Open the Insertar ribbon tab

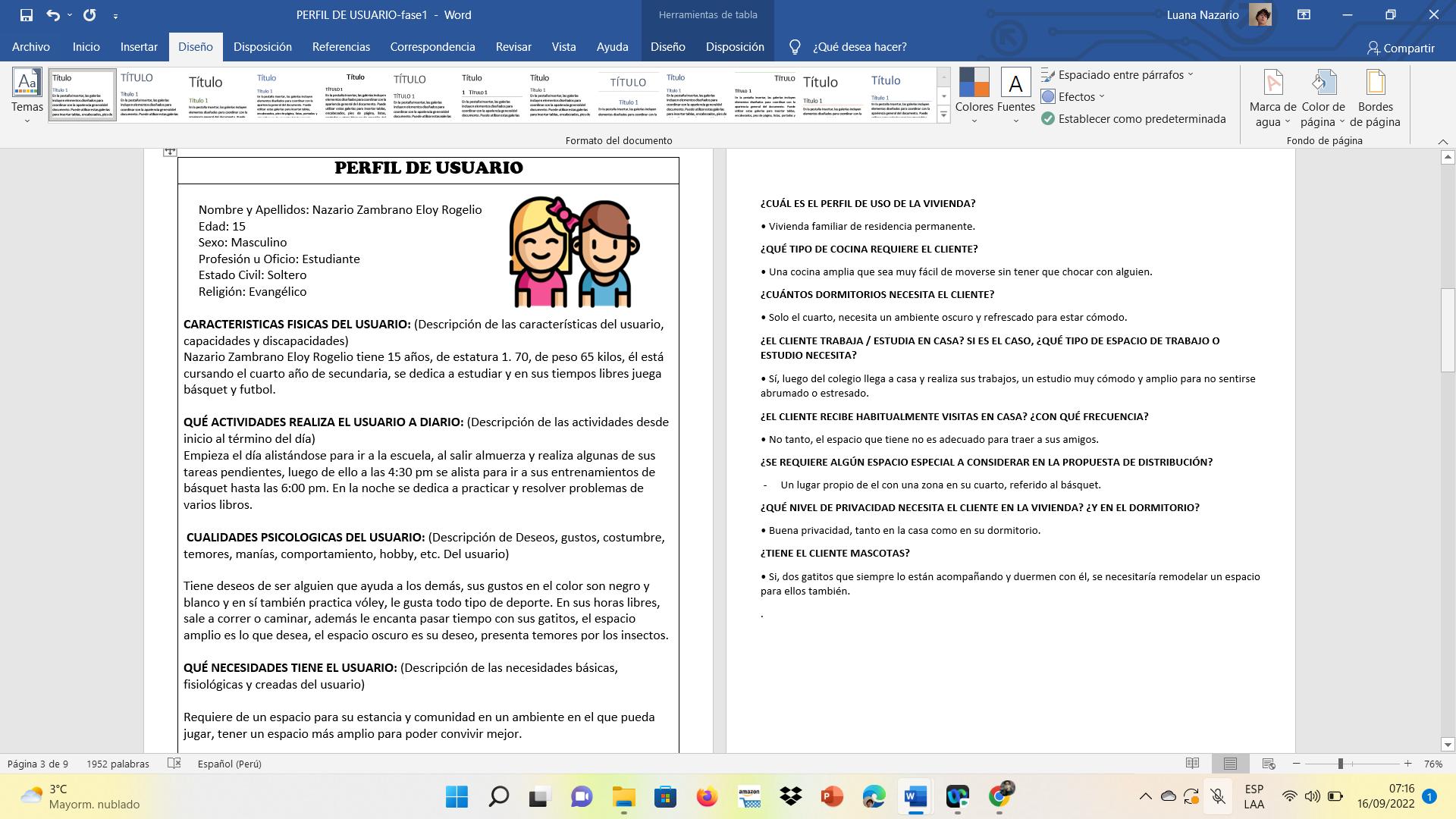click(139, 47)
